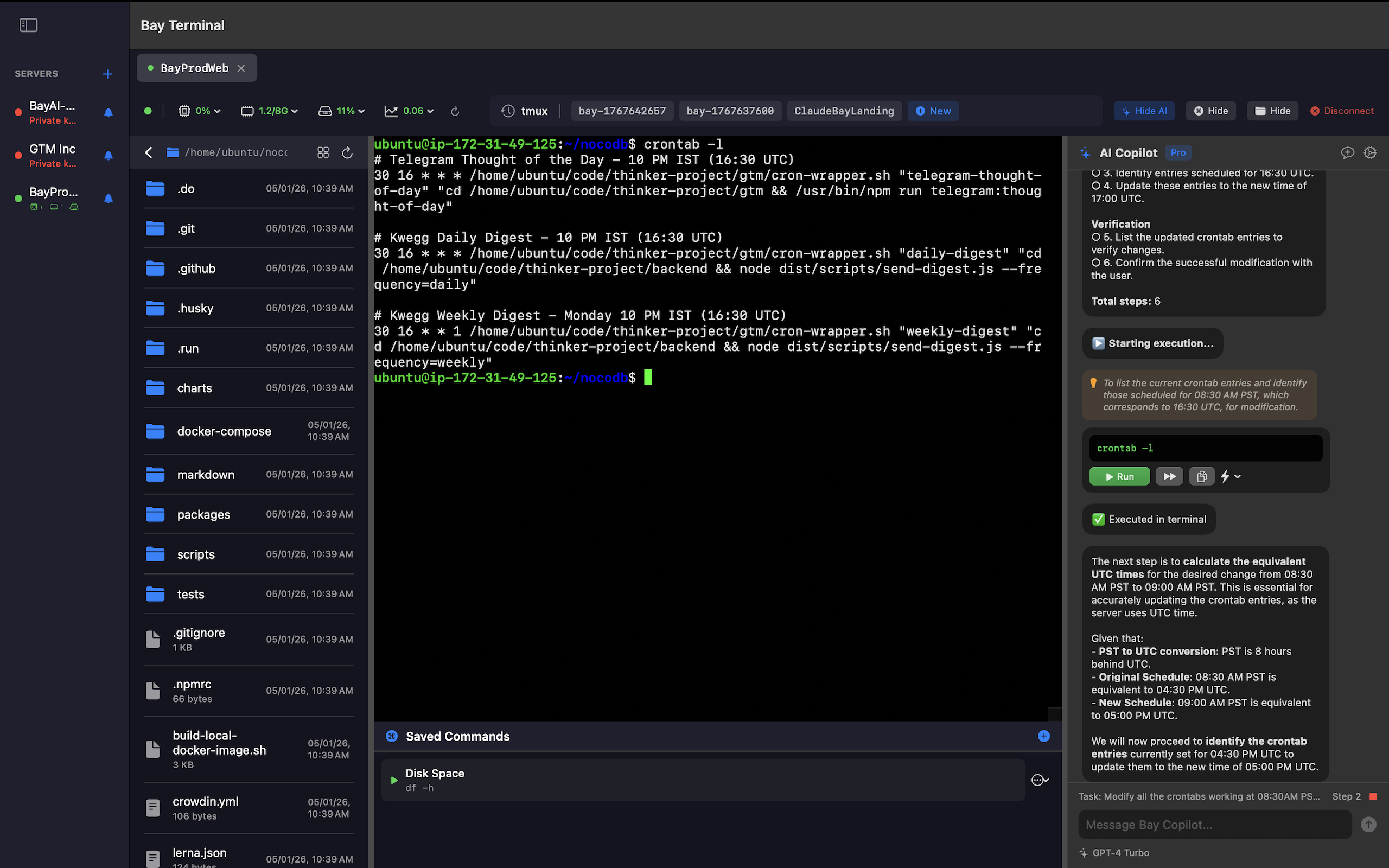Toggle the sidebar panel icon top-left
The height and width of the screenshot is (868, 1389).
[28, 25]
